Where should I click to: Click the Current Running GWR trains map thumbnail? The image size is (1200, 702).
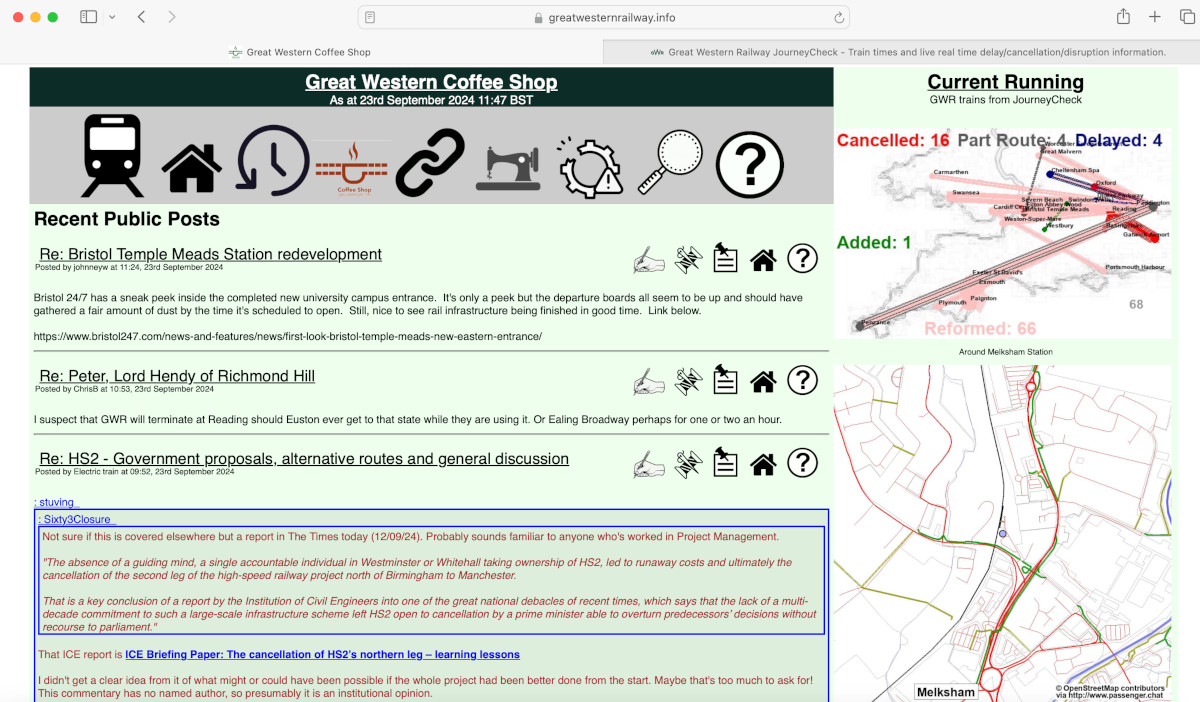click(1003, 230)
